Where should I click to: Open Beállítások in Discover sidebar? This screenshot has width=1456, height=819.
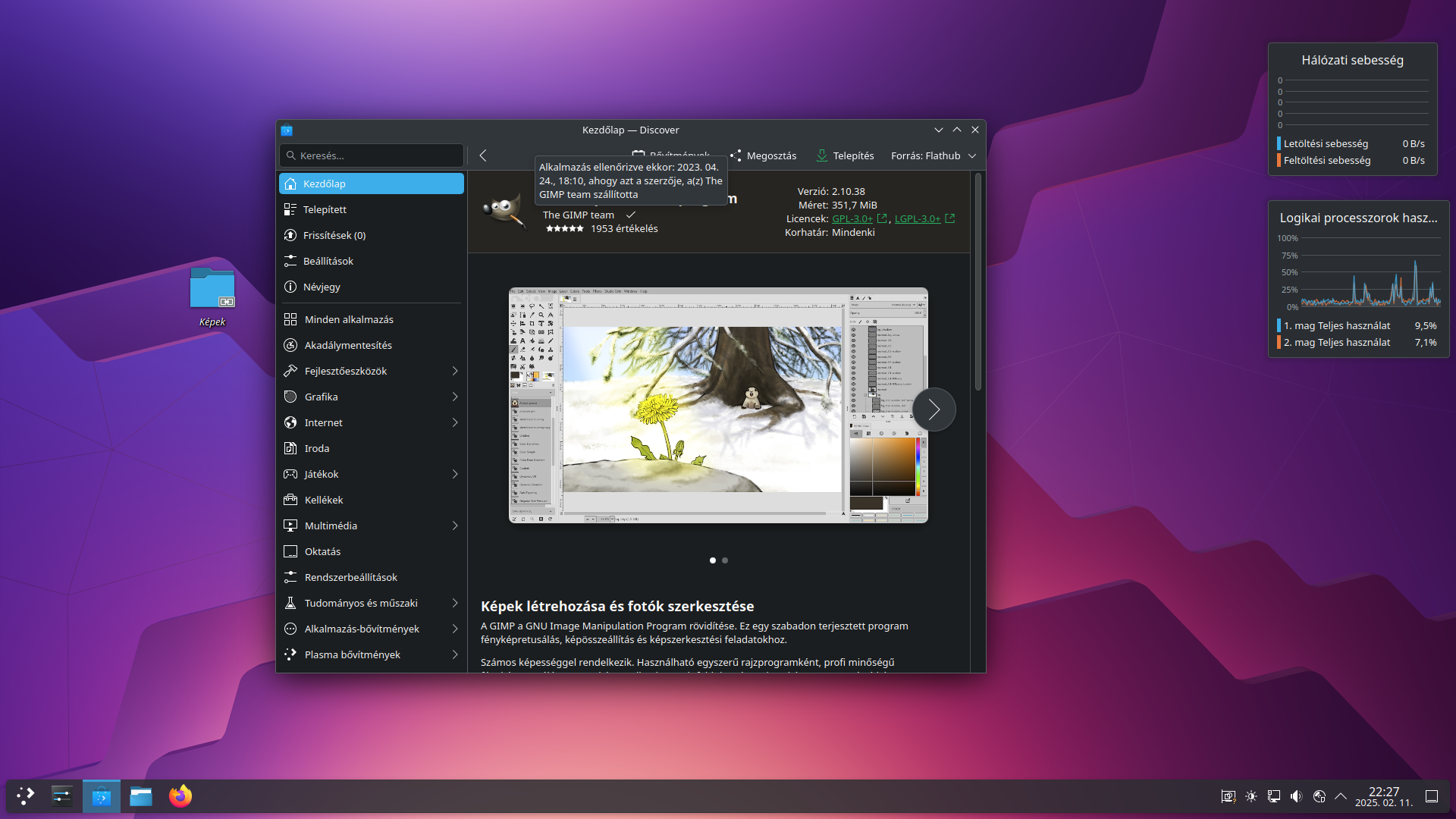pyautogui.click(x=371, y=261)
